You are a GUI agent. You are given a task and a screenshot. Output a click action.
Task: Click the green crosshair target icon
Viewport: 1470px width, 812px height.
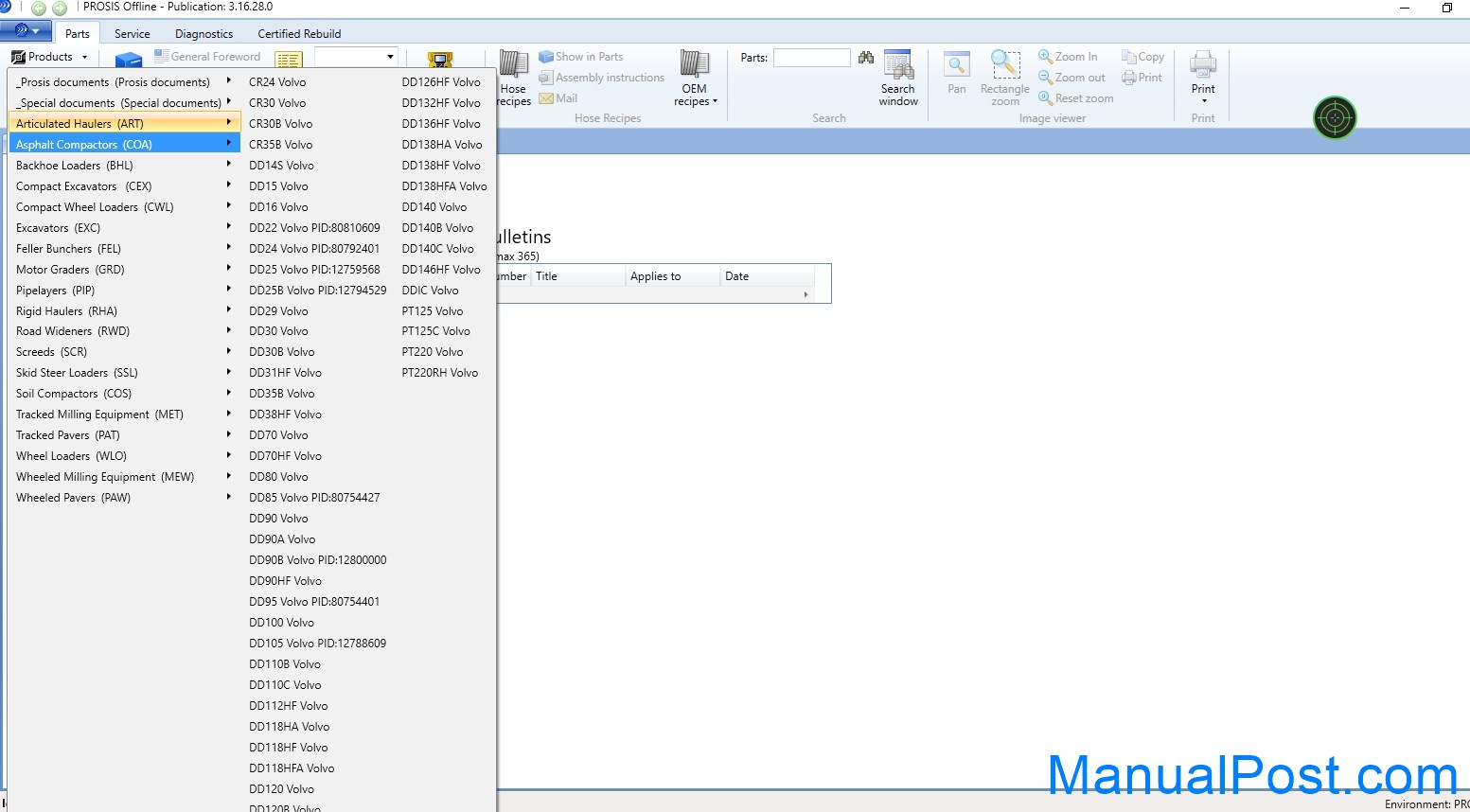1335,118
